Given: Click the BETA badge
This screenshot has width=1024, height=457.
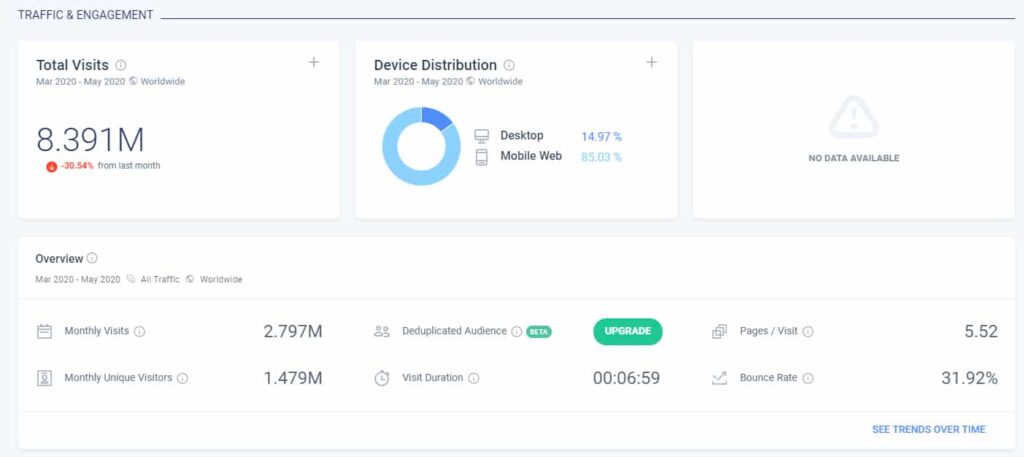Looking at the screenshot, I should pyautogui.click(x=540, y=332).
